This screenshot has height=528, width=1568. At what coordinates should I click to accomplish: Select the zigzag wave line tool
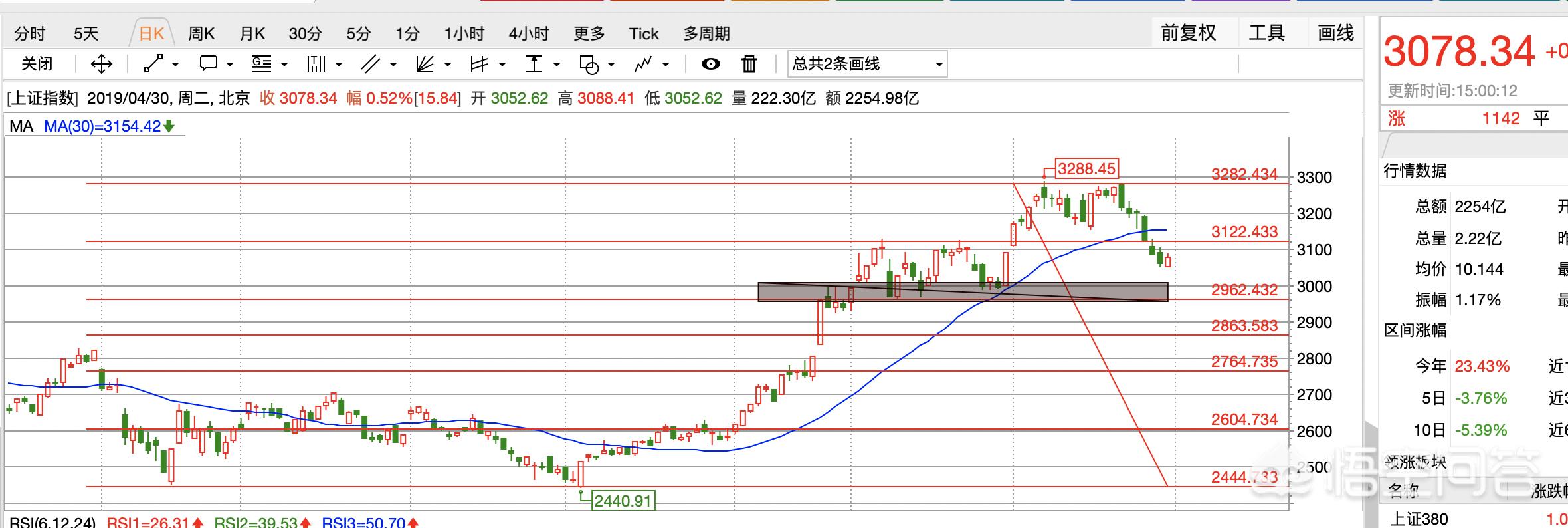pos(643,64)
